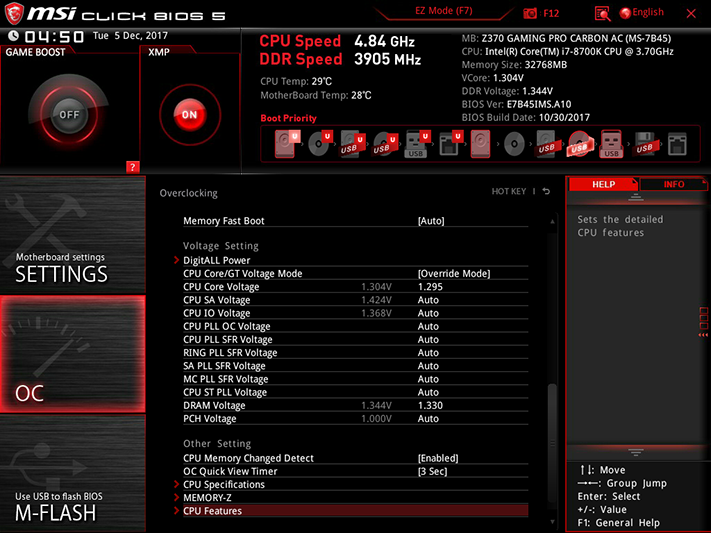
Task: Change OC Quick View Timer [3 Sec] value
Action: tap(433, 471)
